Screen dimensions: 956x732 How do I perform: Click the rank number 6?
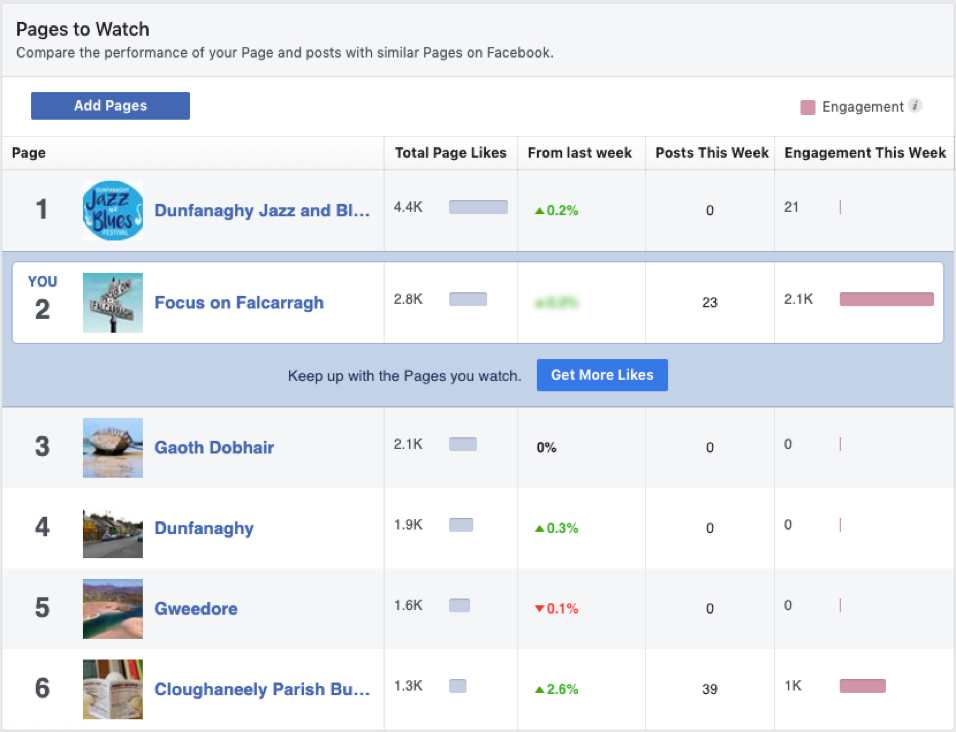(x=42, y=688)
